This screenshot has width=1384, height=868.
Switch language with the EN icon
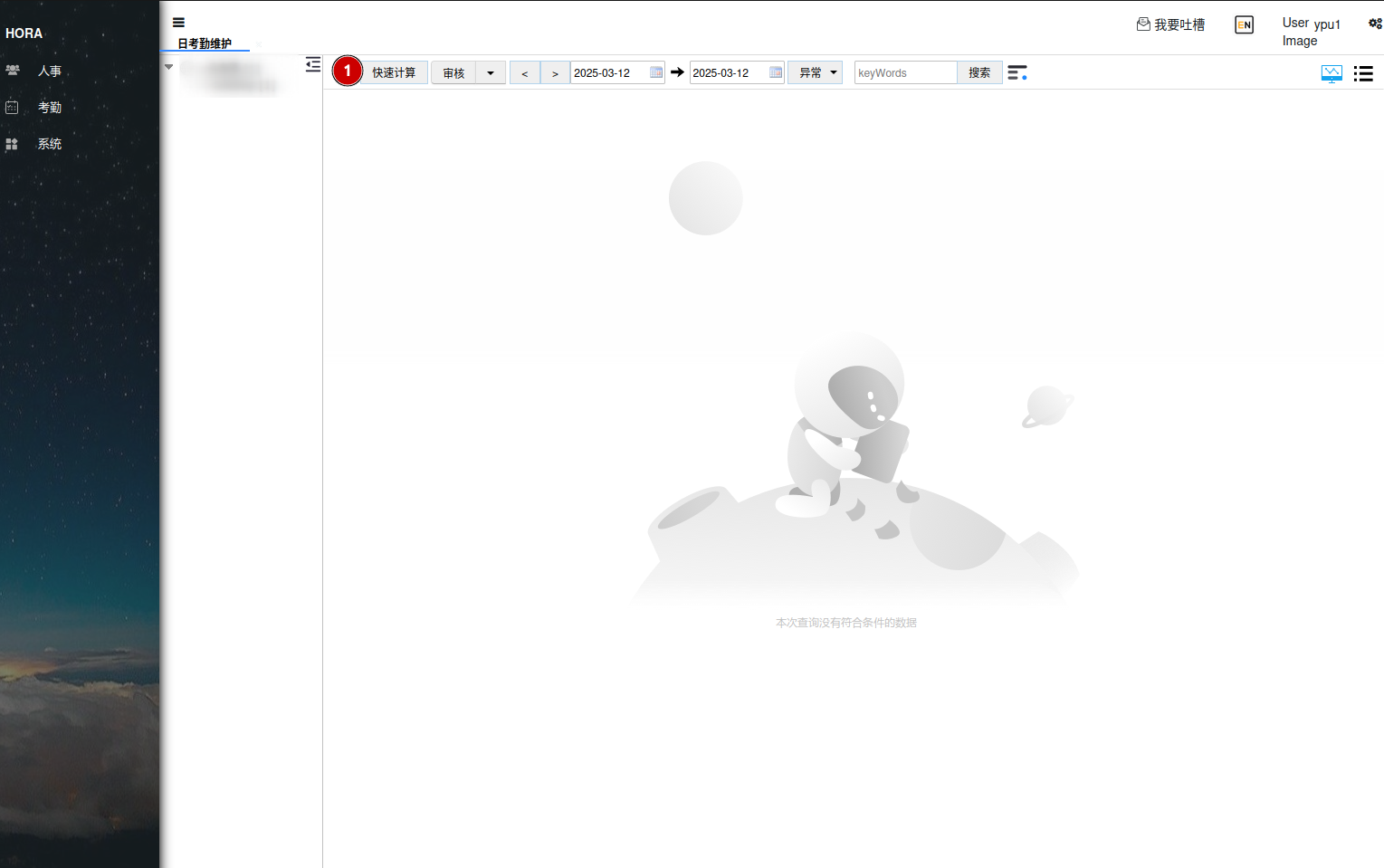click(1245, 25)
